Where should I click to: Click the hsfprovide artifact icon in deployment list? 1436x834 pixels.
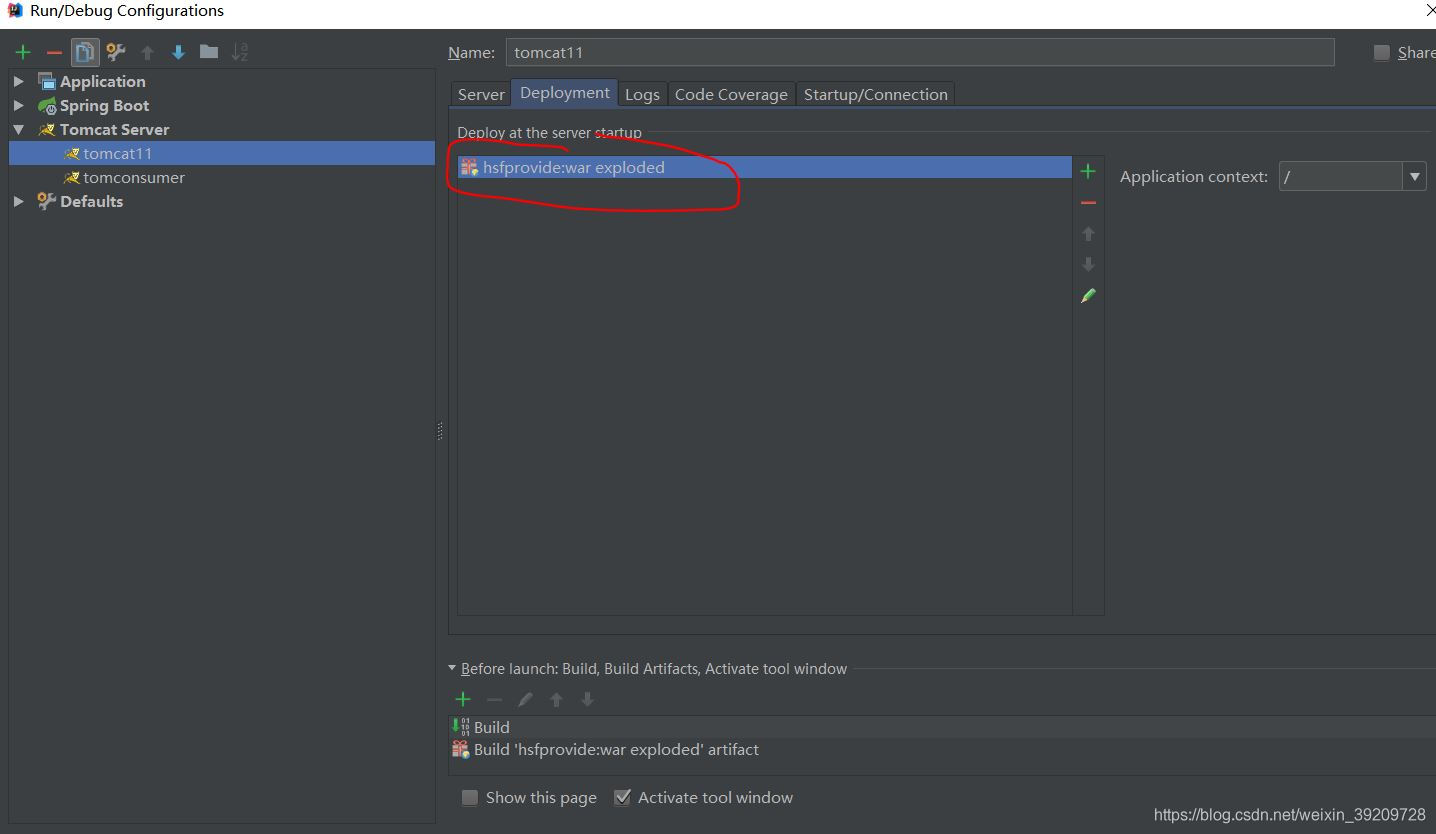(469, 167)
